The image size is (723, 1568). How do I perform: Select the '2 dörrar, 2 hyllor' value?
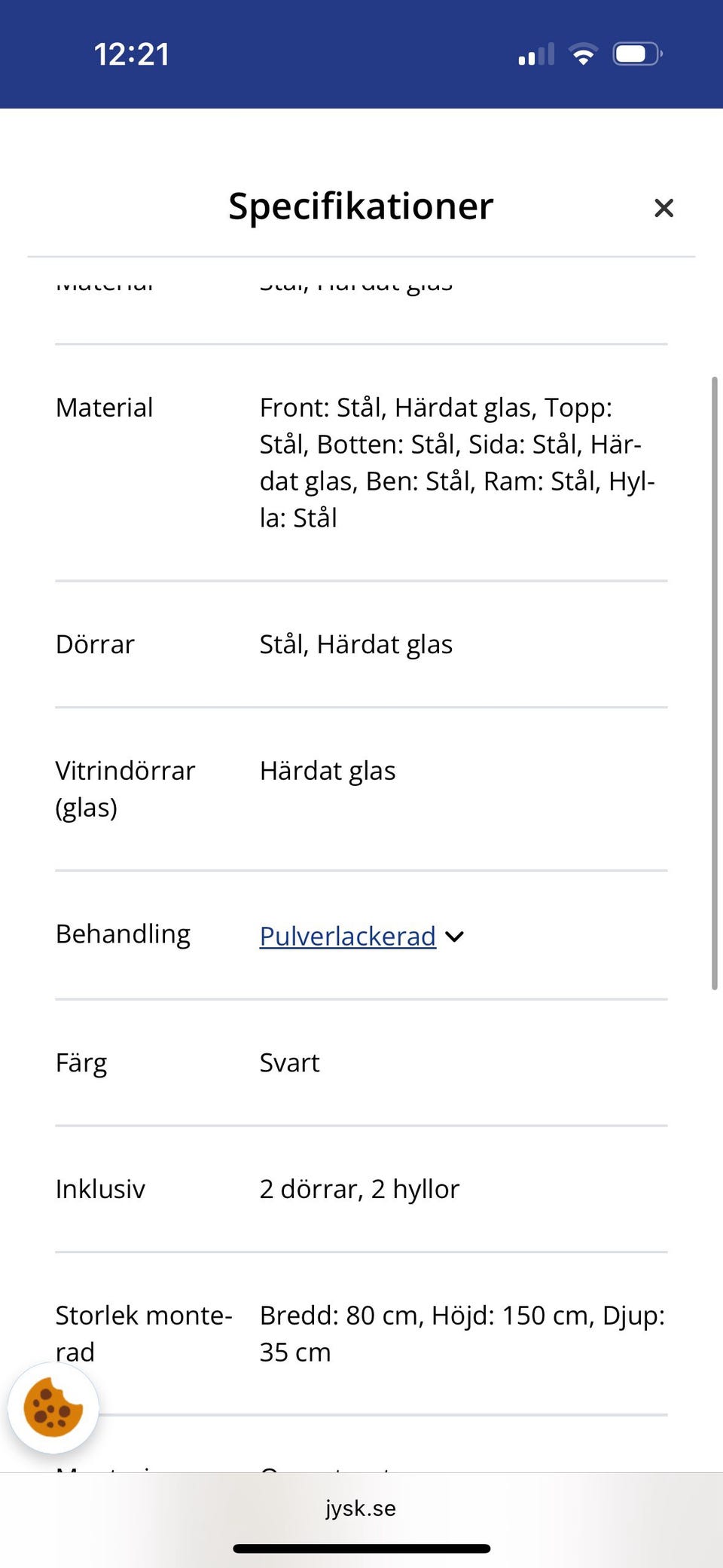click(359, 1189)
